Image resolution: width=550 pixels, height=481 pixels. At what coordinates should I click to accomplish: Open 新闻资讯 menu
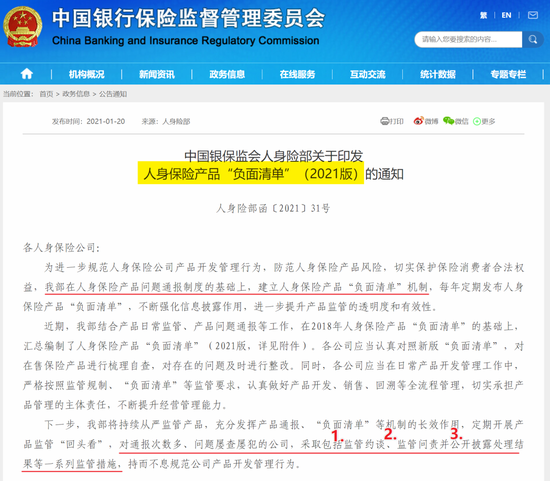click(x=157, y=74)
